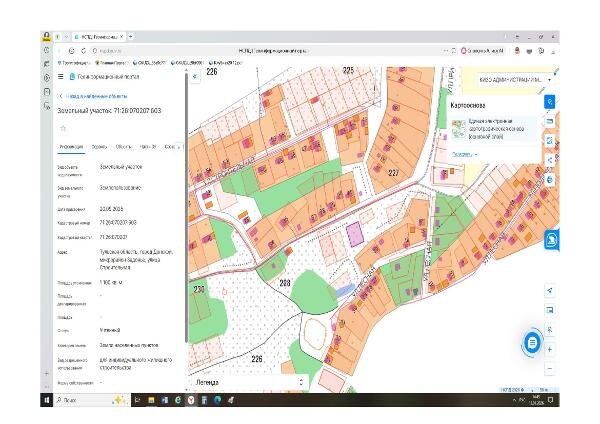
Task: Click the red profile avatar in browser toolbar
Action: [x=517, y=51]
